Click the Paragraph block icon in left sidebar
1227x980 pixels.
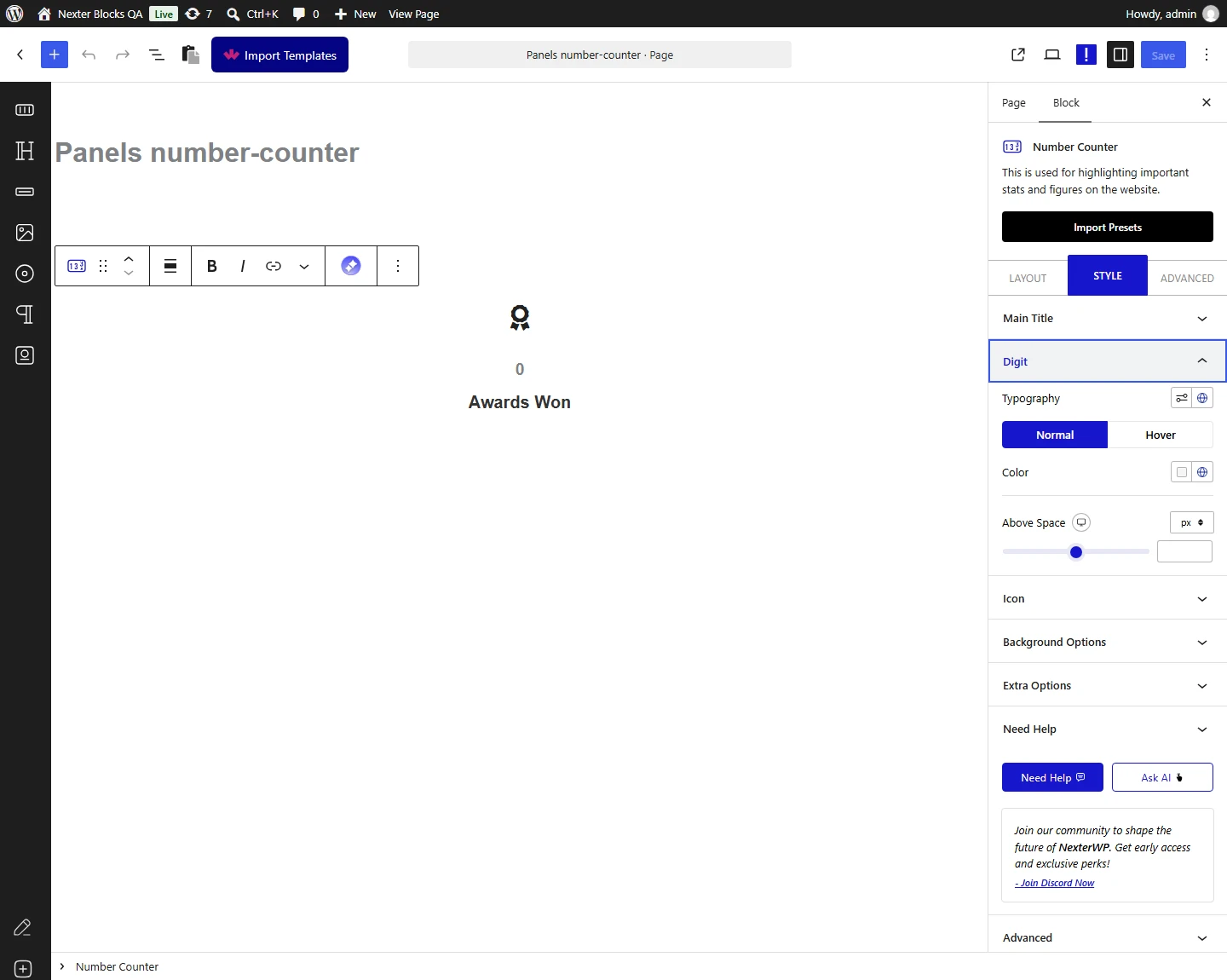[25, 314]
